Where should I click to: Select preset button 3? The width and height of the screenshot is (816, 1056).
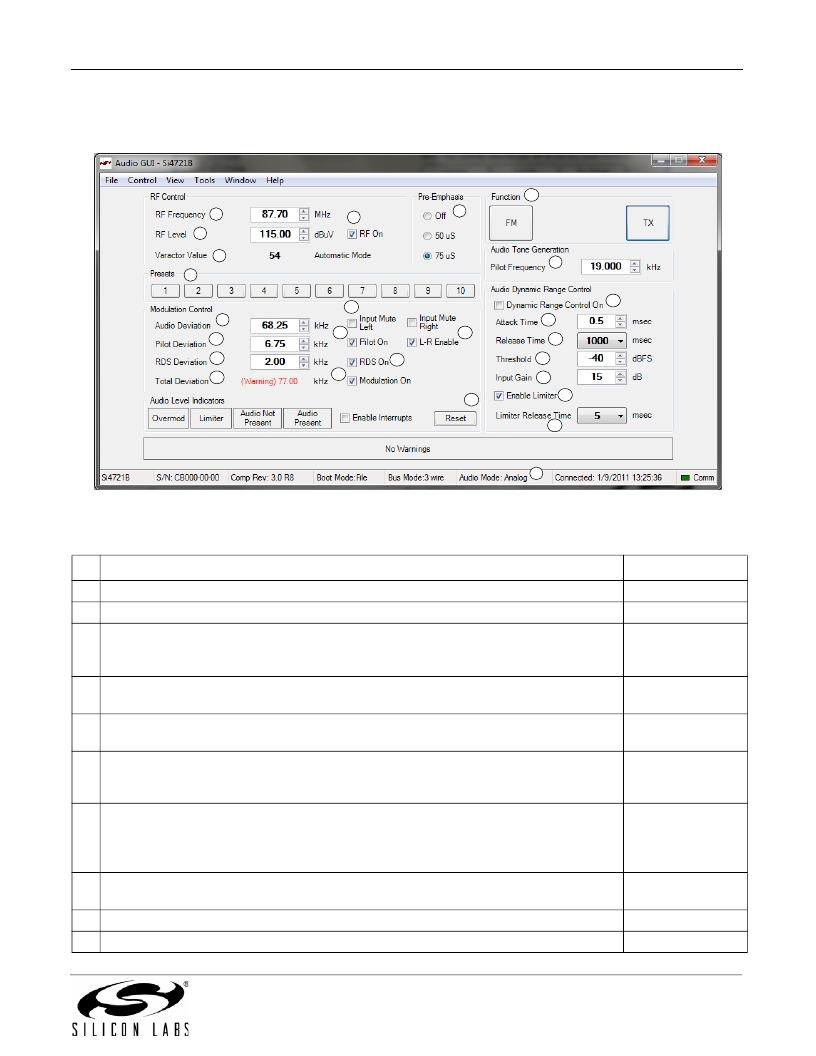pyautogui.click(x=231, y=291)
